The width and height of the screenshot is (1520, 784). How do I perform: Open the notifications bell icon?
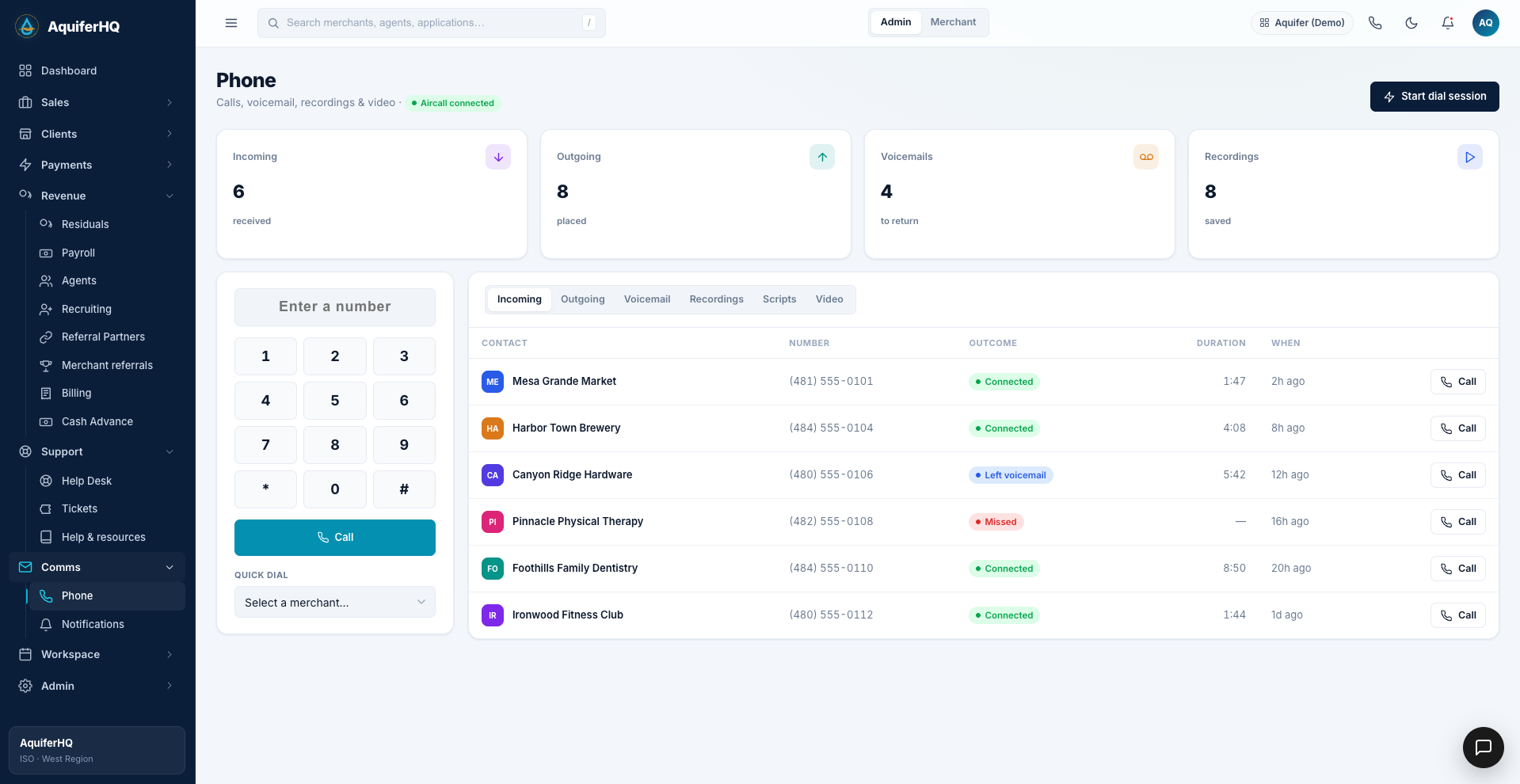[x=1448, y=23]
